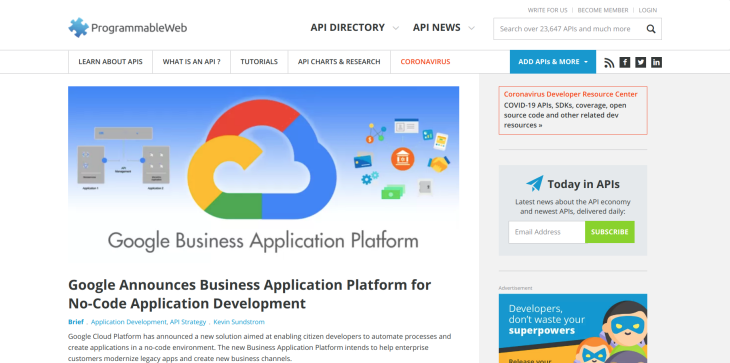Select the TUTORIALS tab
The height and width of the screenshot is (363, 730).
pos(259,62)
